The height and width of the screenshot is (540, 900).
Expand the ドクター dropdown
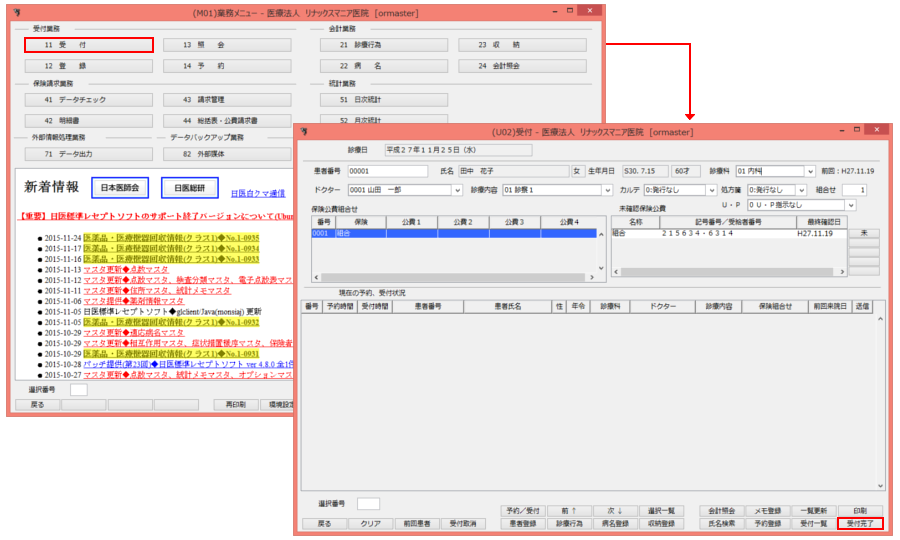pyautogui.click(x=458, y=189)
